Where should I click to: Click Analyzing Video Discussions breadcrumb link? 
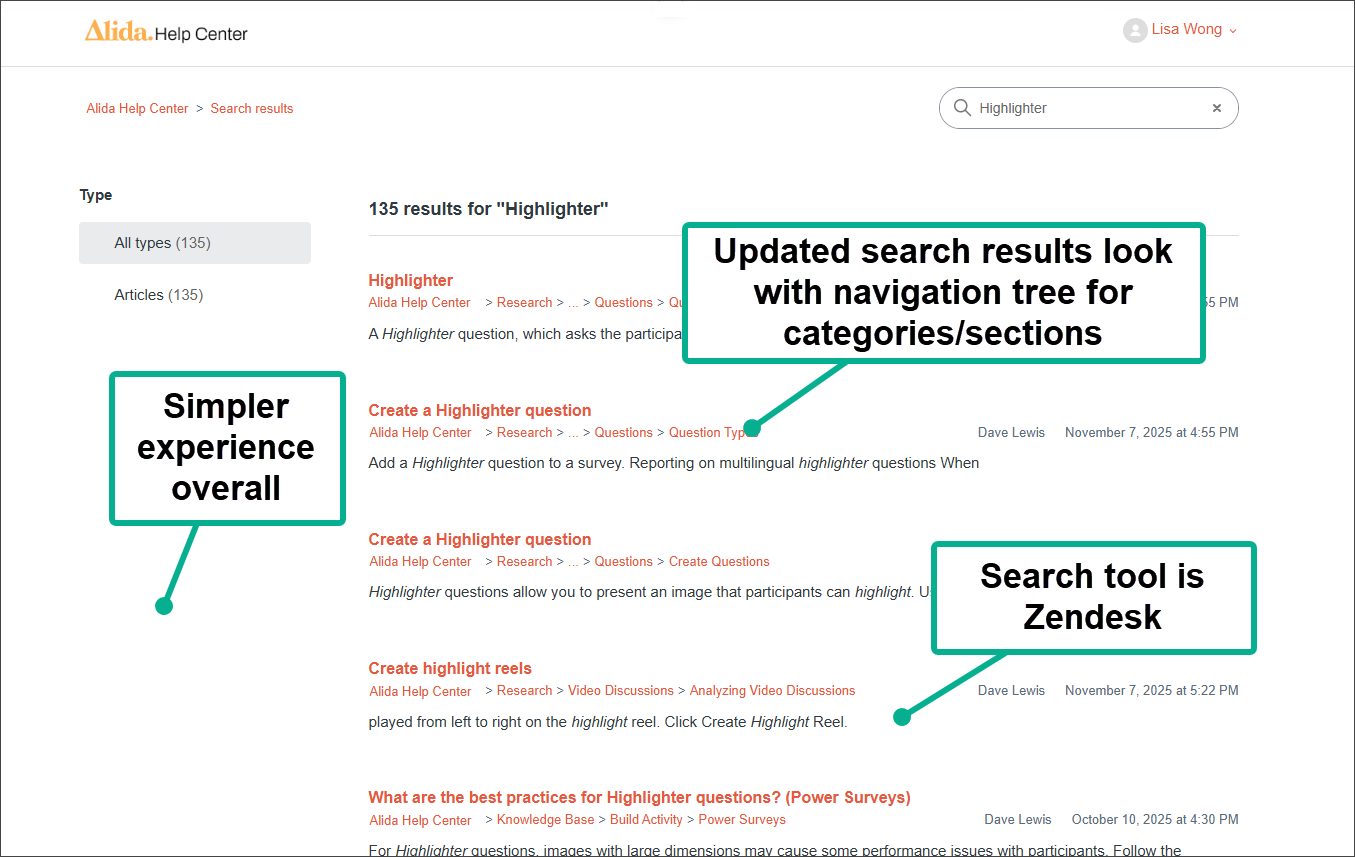772,690
